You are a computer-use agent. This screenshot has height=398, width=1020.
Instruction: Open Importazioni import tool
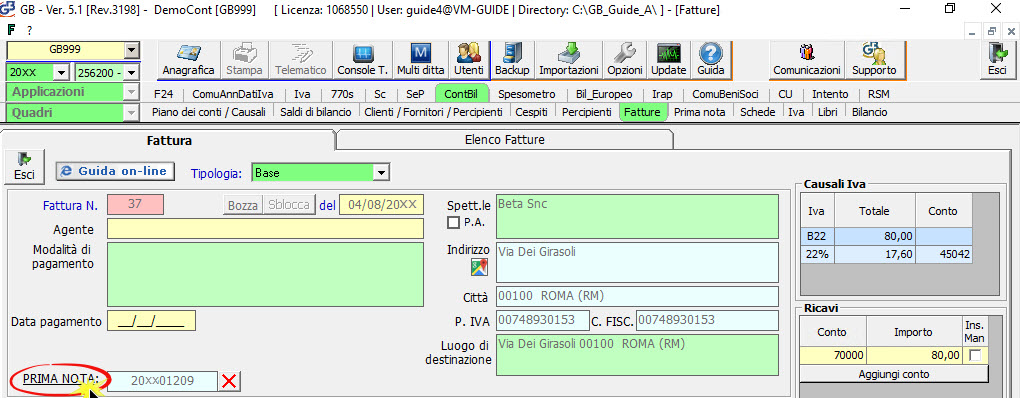pos(569,60)
